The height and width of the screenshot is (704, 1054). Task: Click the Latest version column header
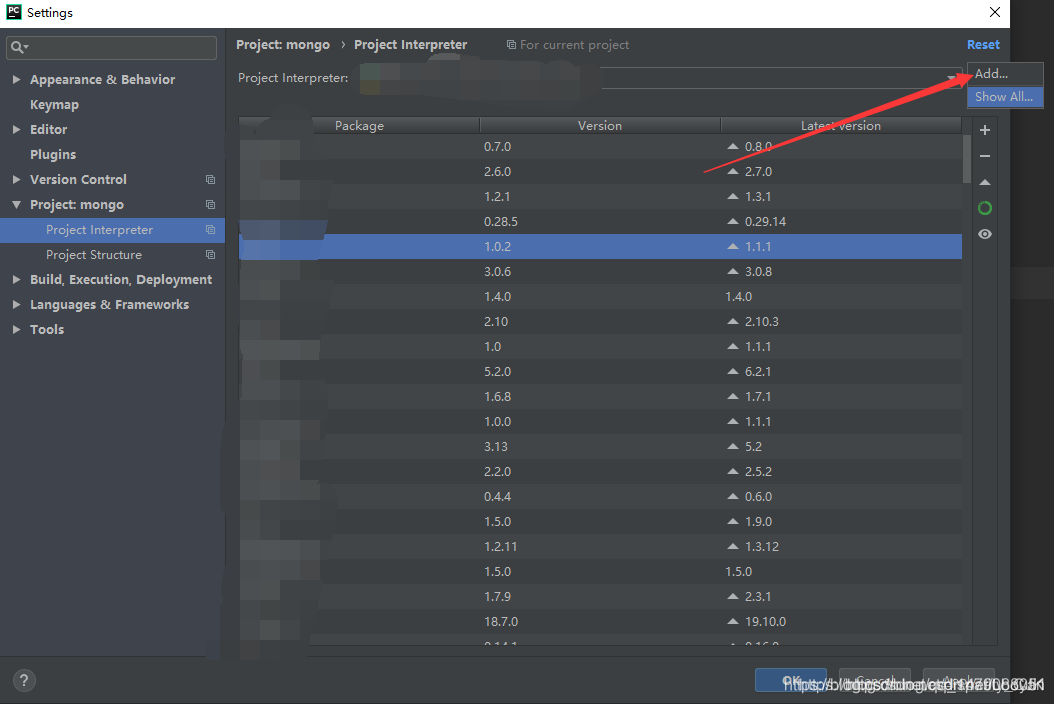tap(841, 126)
